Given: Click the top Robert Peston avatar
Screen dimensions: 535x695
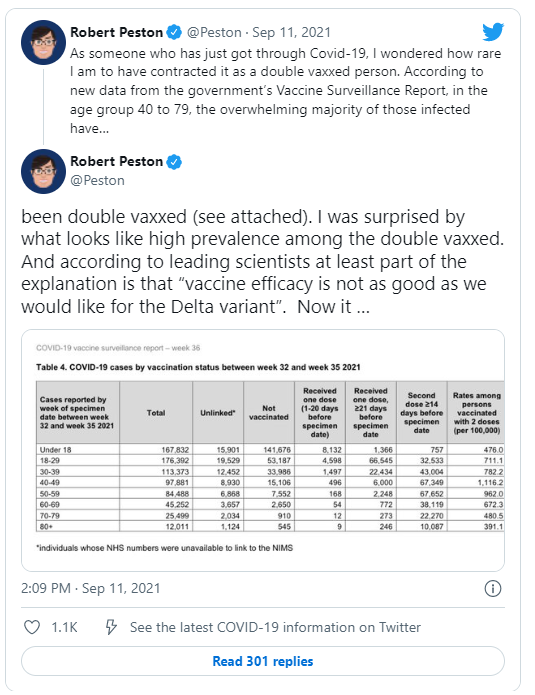Looking at the screenshot, I should [43, 43].
